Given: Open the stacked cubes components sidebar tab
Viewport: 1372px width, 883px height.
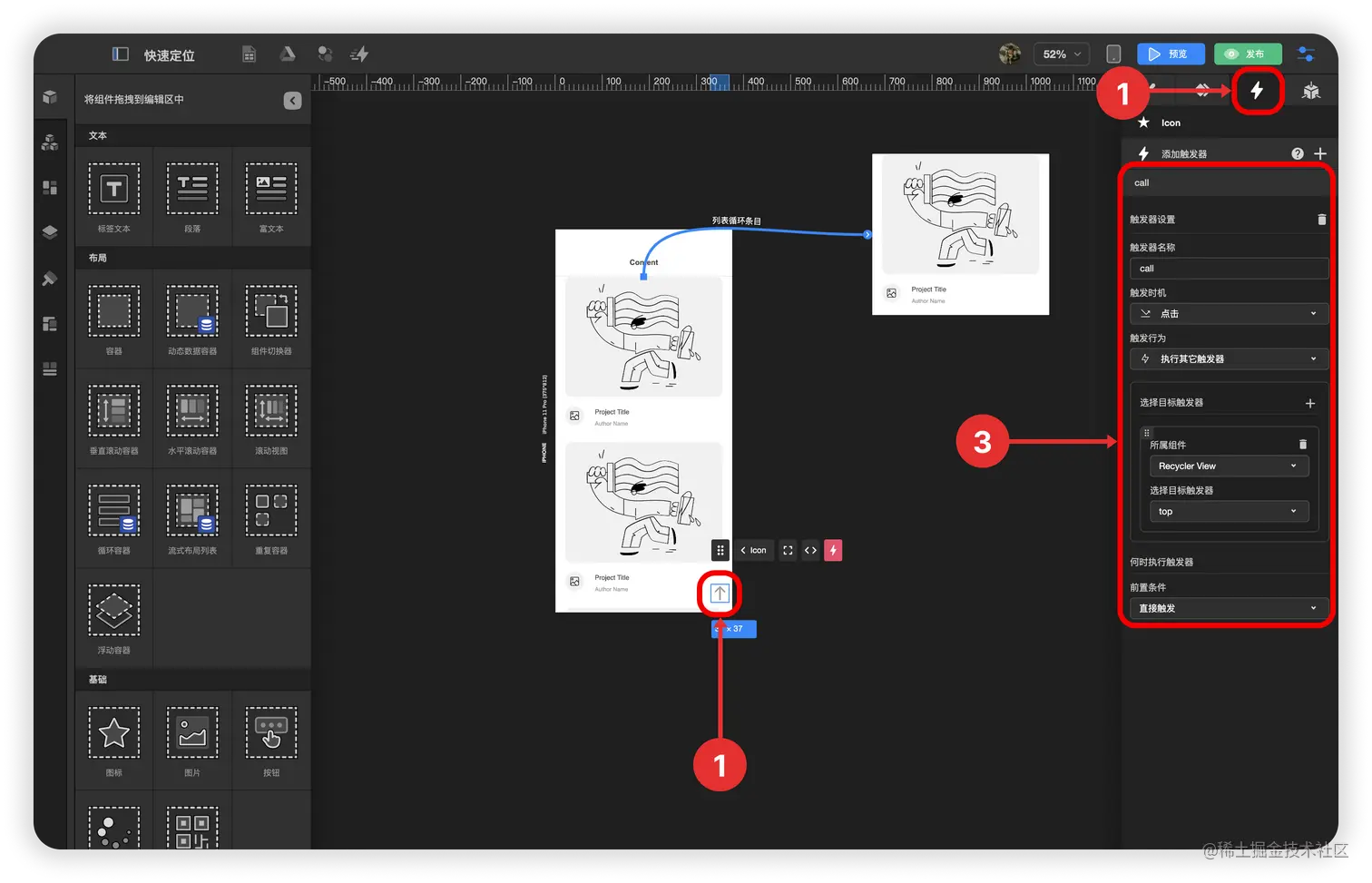Looking at the screenshot, I should [50, 142].
